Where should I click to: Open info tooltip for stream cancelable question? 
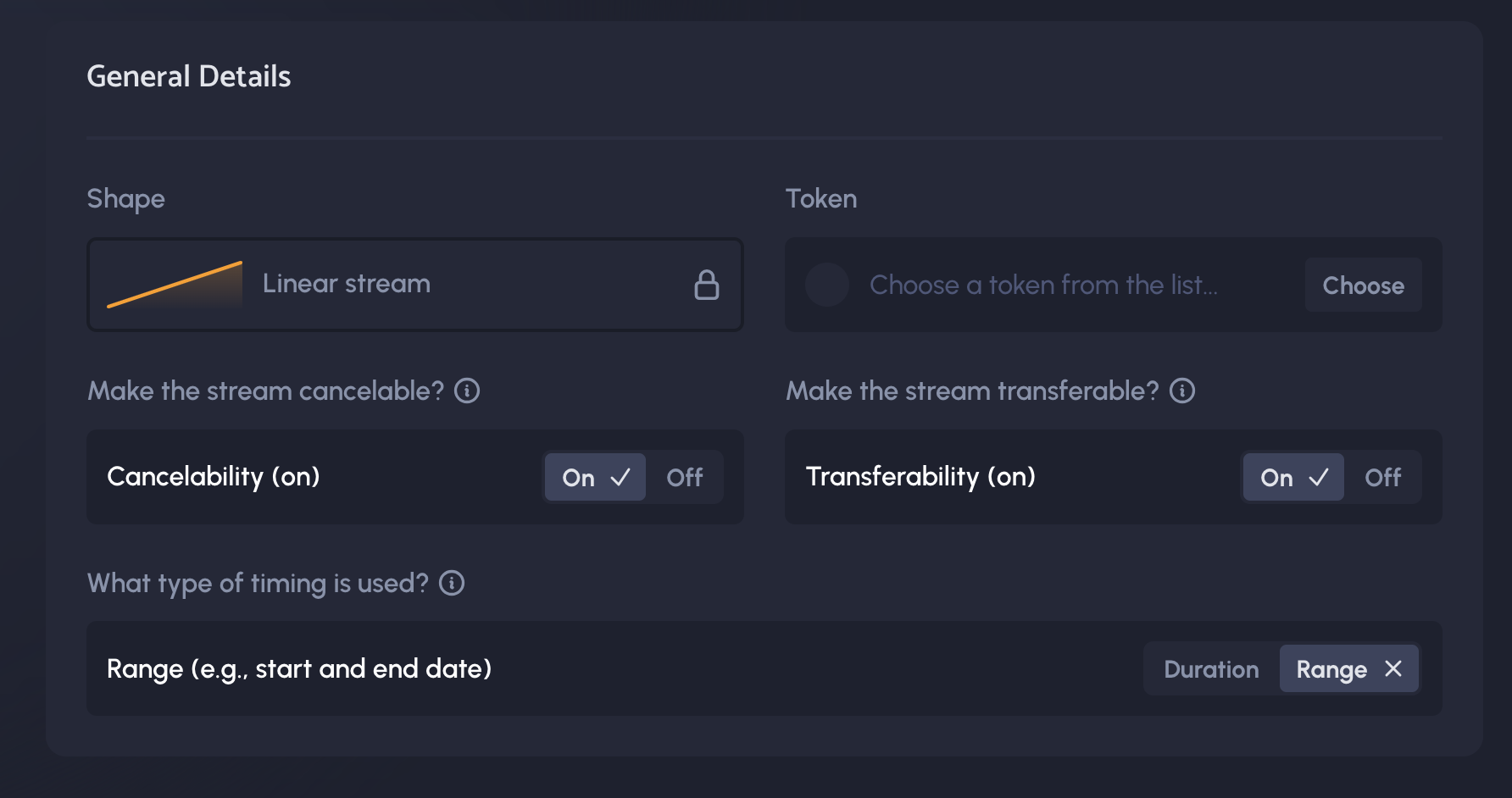(x=467, y=391)
